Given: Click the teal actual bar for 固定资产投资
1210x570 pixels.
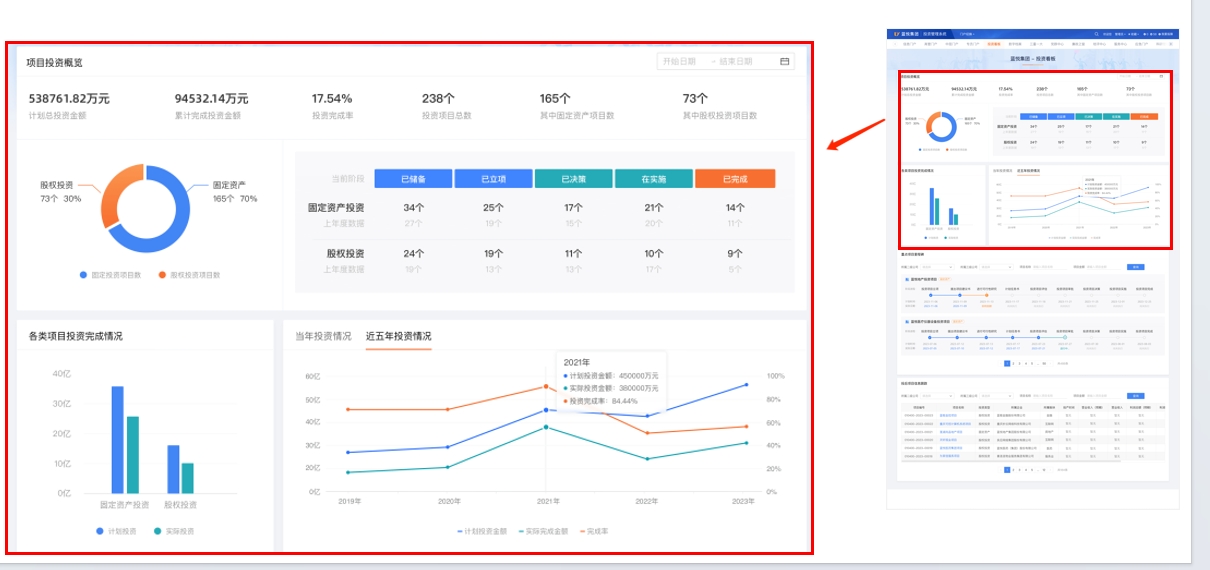Looking at the screenshot, I should point(133,455).
